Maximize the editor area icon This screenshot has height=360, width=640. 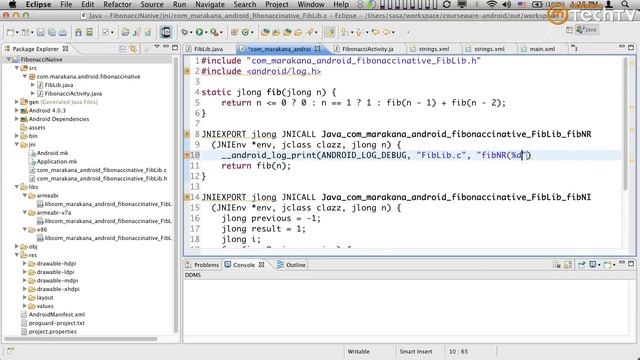[631, 47]
